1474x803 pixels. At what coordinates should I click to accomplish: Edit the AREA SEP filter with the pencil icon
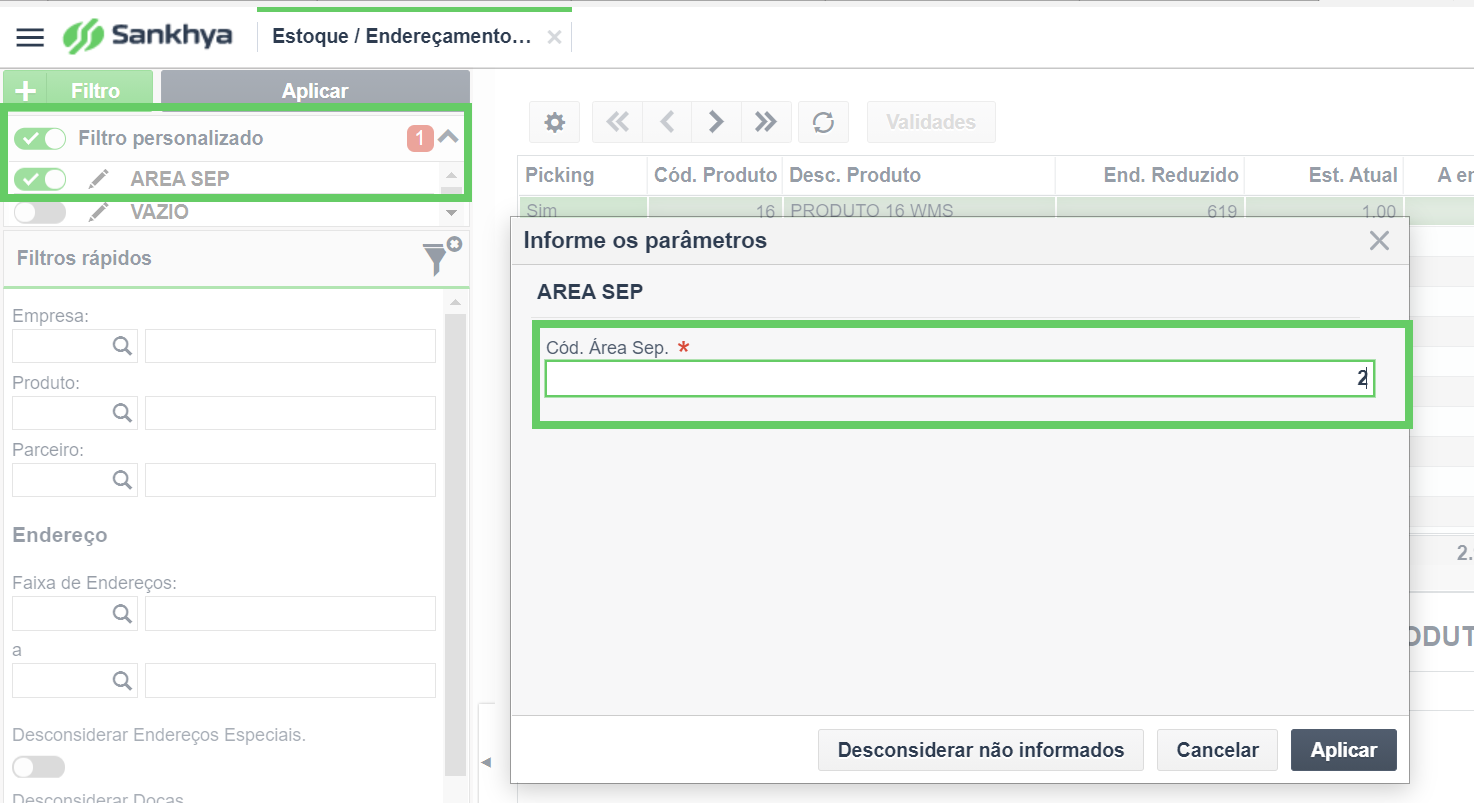tap(98, 179)
